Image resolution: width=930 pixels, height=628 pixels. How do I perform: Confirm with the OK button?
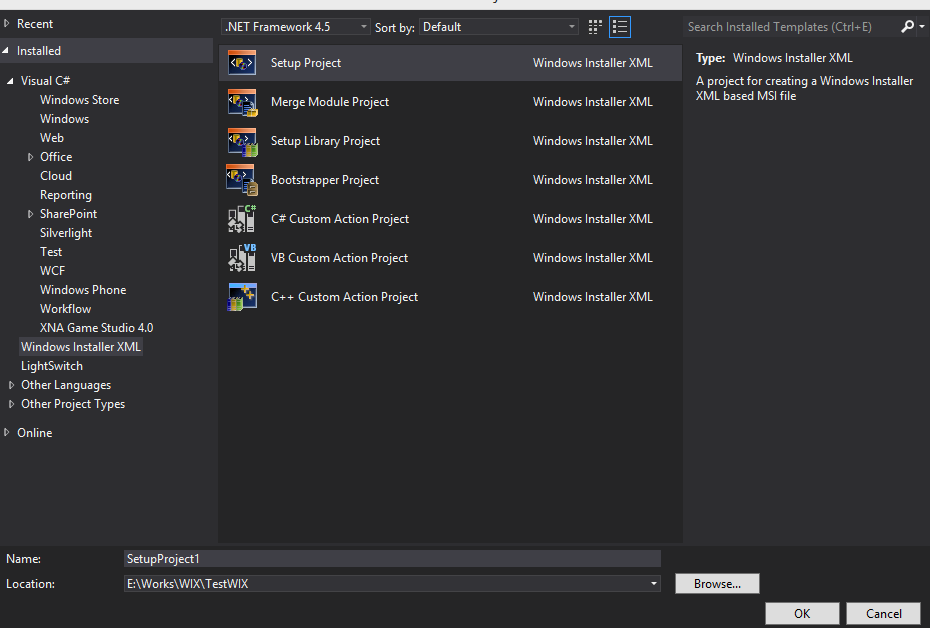[x=802, y=613]
